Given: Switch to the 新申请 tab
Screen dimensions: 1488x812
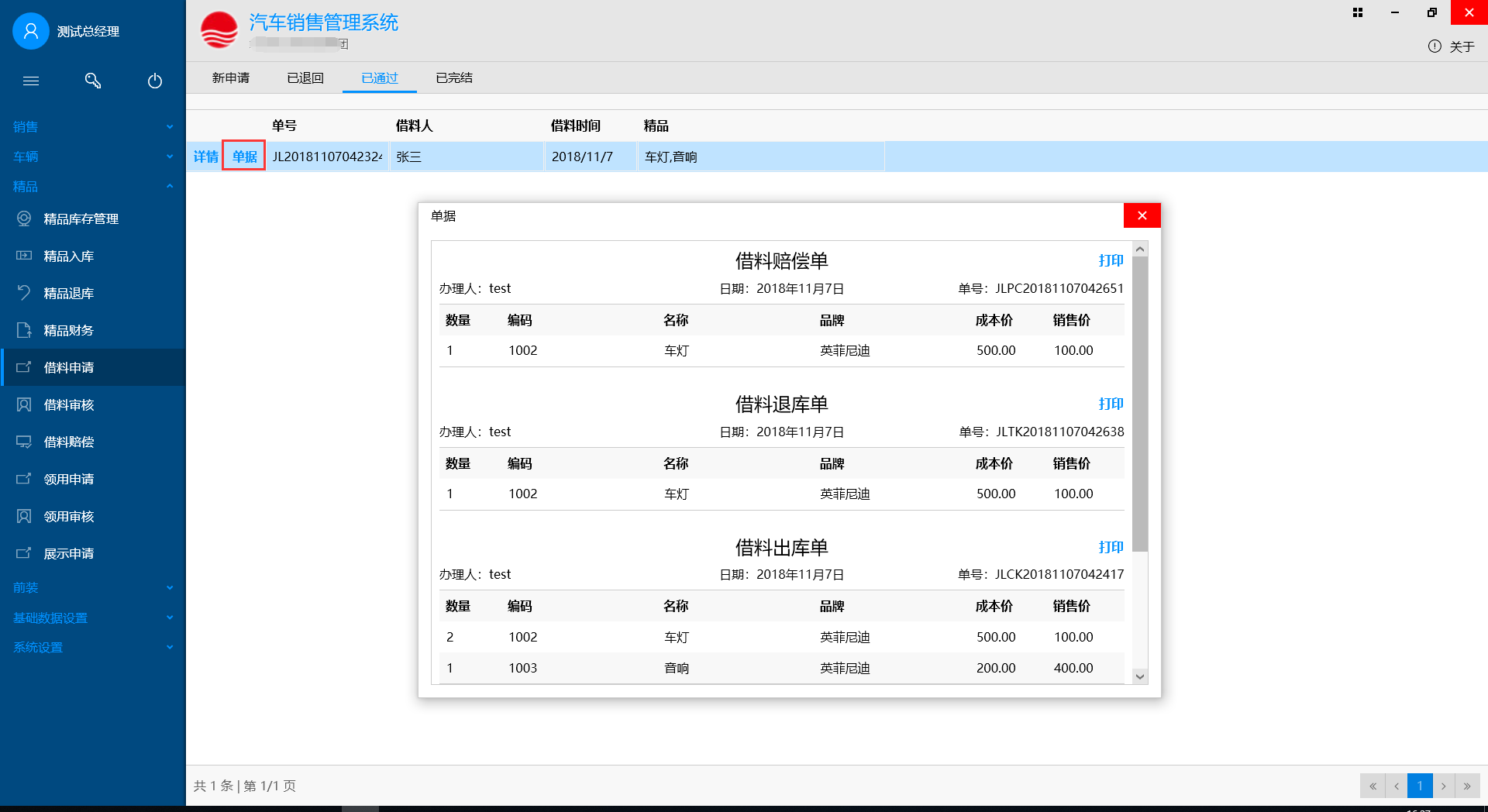Looking at the screenshot, I should [x=231, y=78].
